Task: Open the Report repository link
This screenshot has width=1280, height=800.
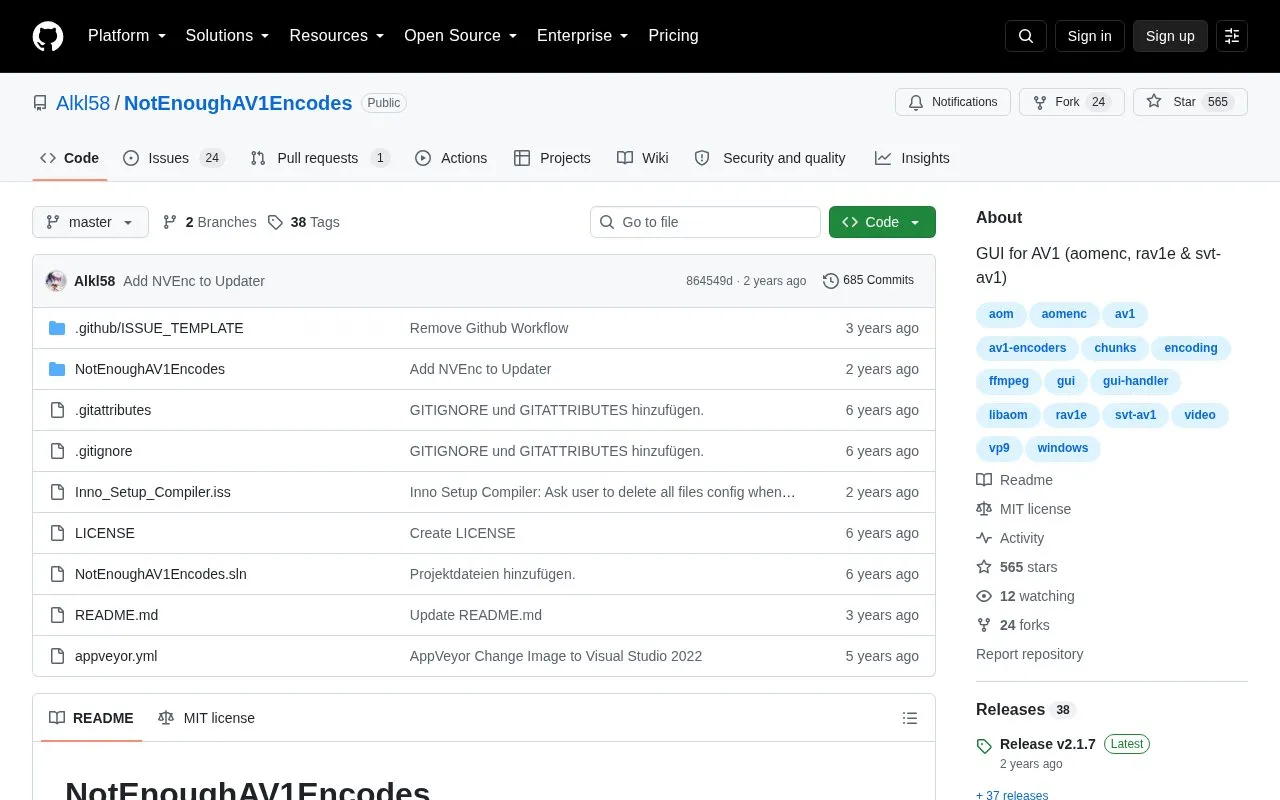Action: tap(1029, 654)
